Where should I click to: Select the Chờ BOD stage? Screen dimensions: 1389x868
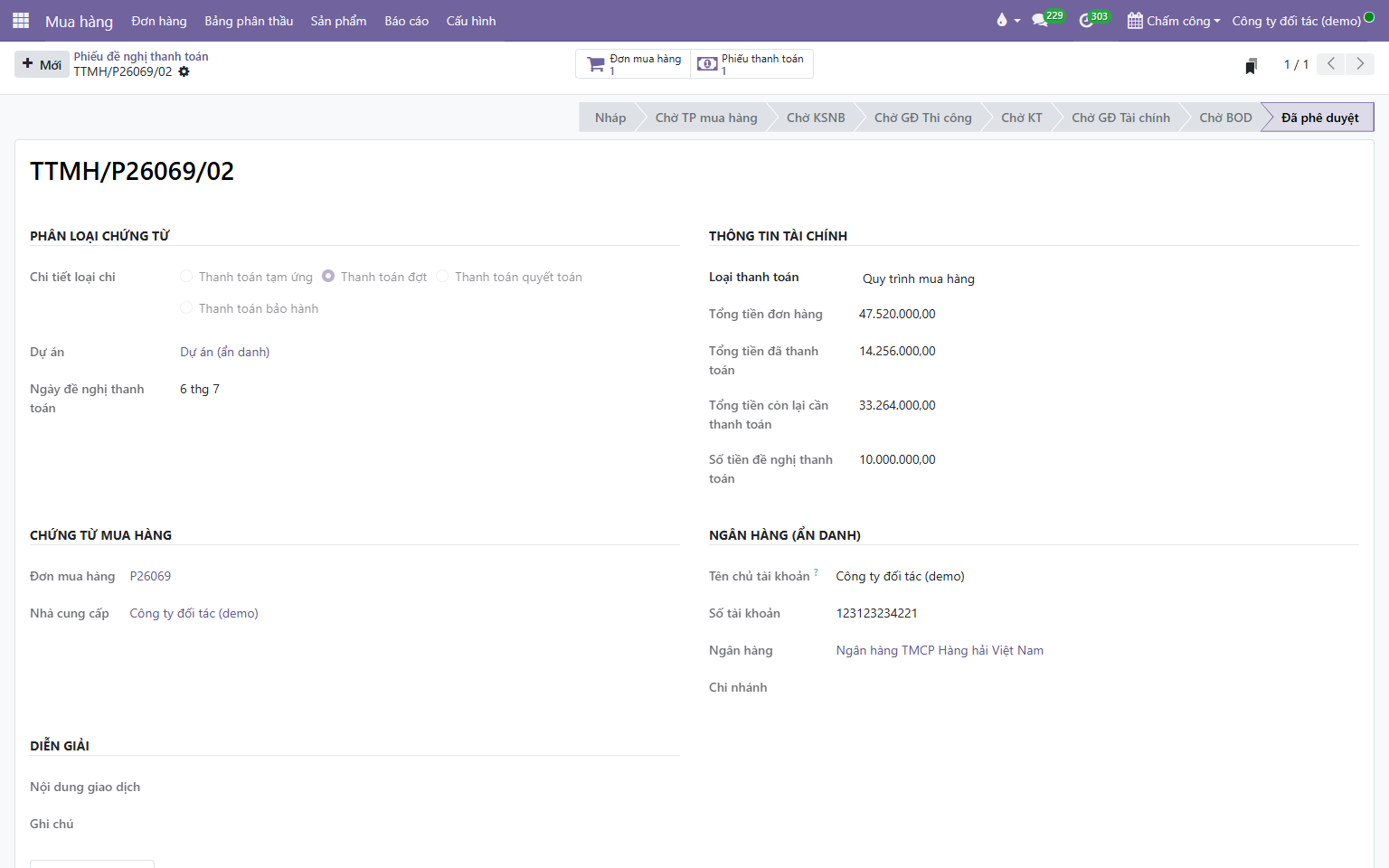[1225, 118]
